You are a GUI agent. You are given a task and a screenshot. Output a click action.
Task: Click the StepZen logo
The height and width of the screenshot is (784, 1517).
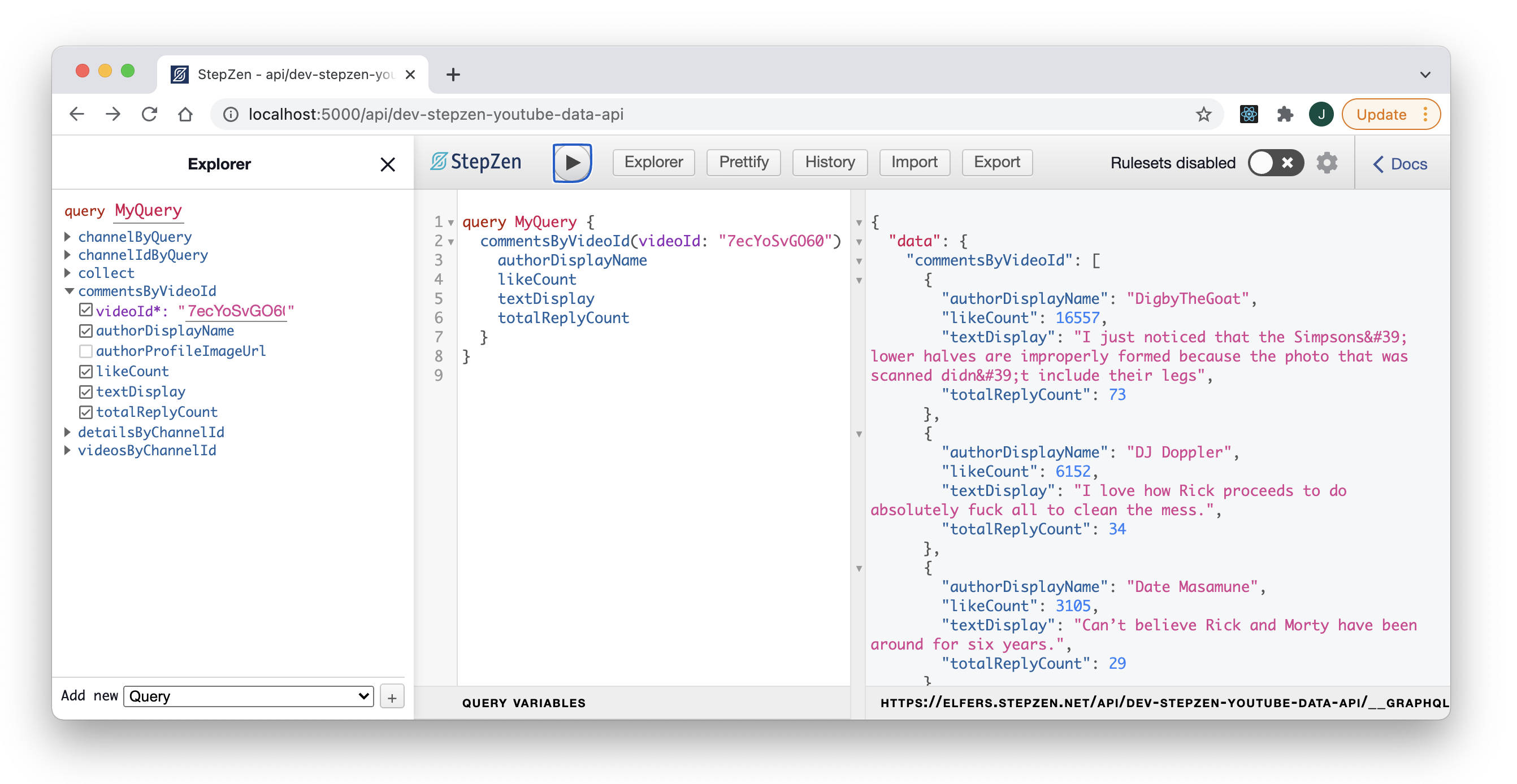pos(476,162)
